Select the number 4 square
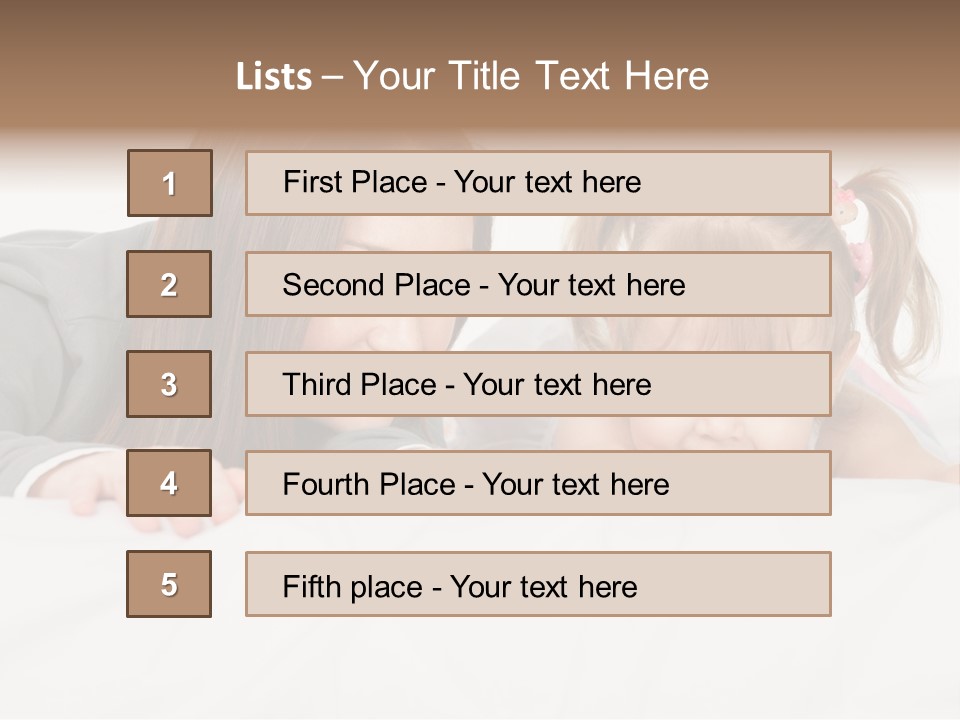 [169, 484]
